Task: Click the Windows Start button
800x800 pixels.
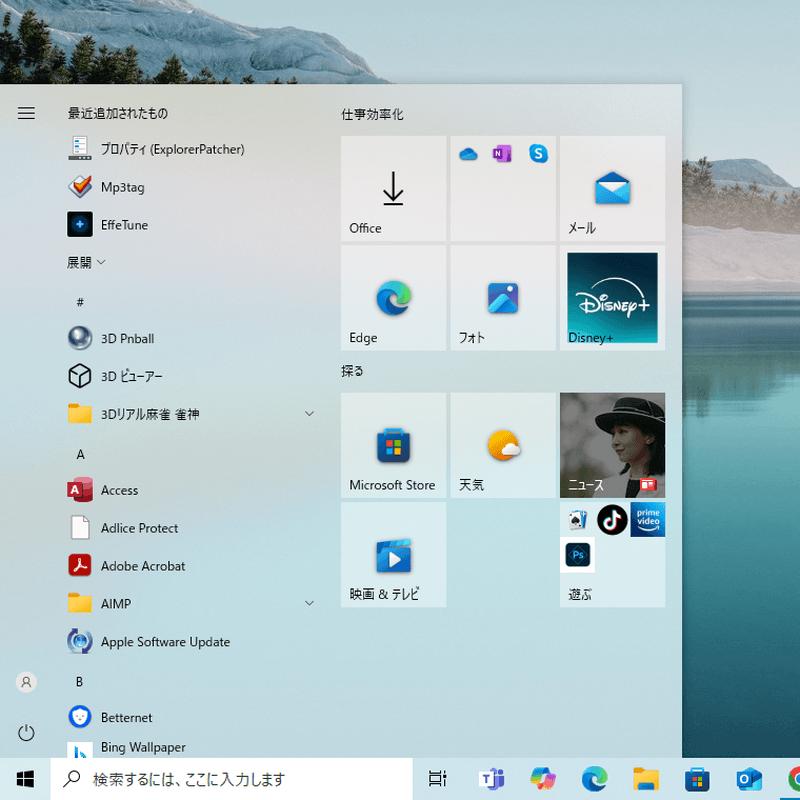Action: 25,779
